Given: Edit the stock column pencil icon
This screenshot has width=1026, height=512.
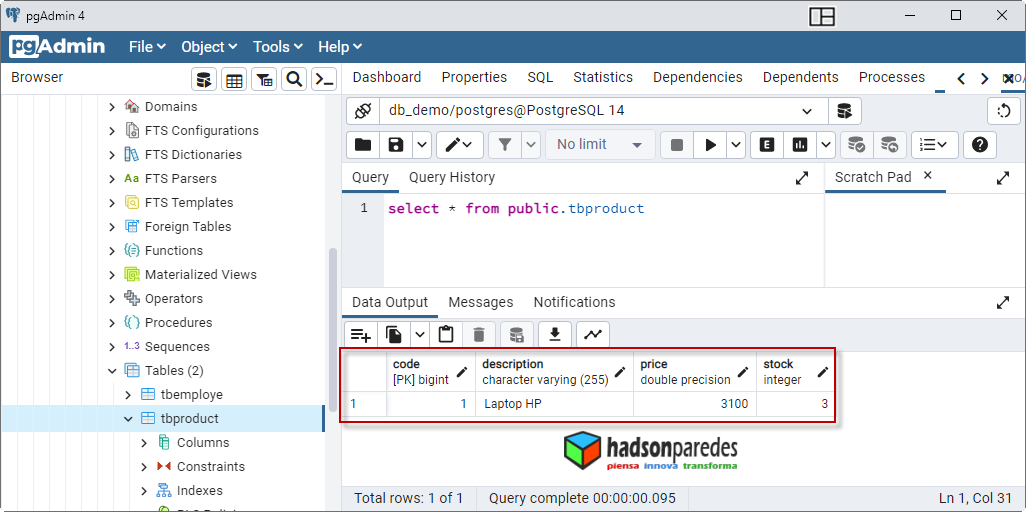Looking at the screenshot, I should click(x=823, y=373).
